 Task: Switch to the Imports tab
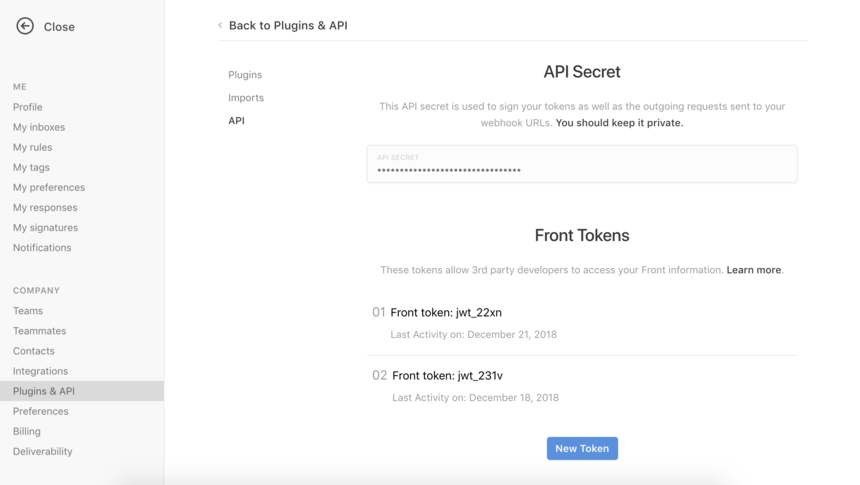(246, 98)
